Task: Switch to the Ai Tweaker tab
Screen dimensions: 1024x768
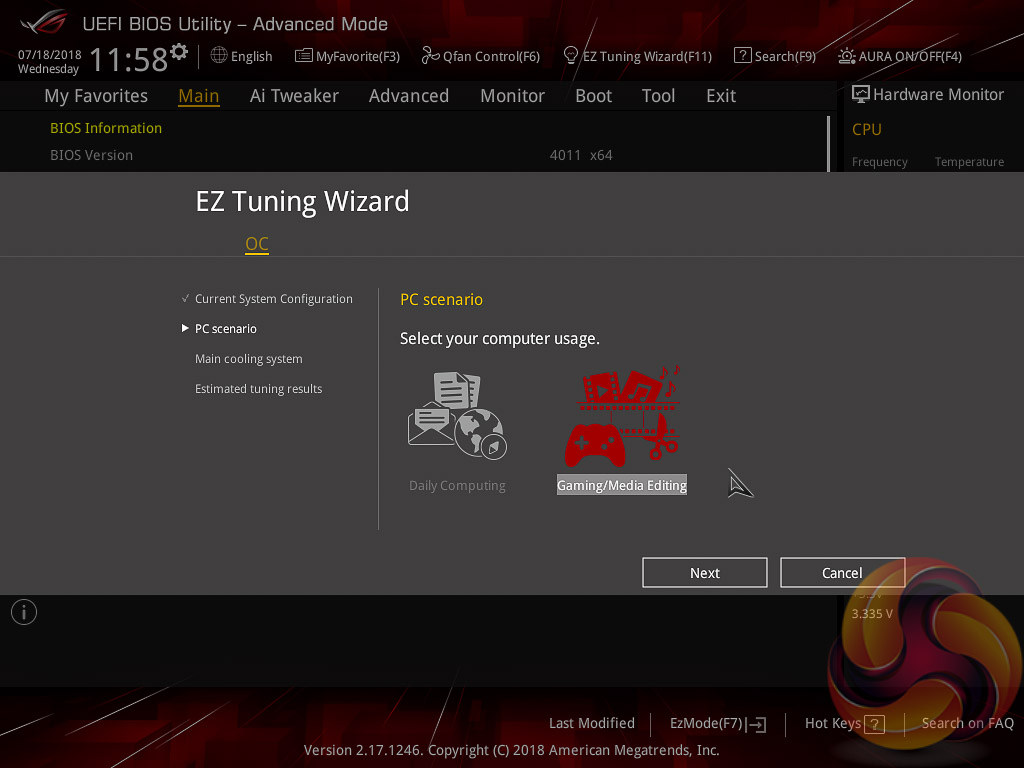Action: tap(294, 96)
